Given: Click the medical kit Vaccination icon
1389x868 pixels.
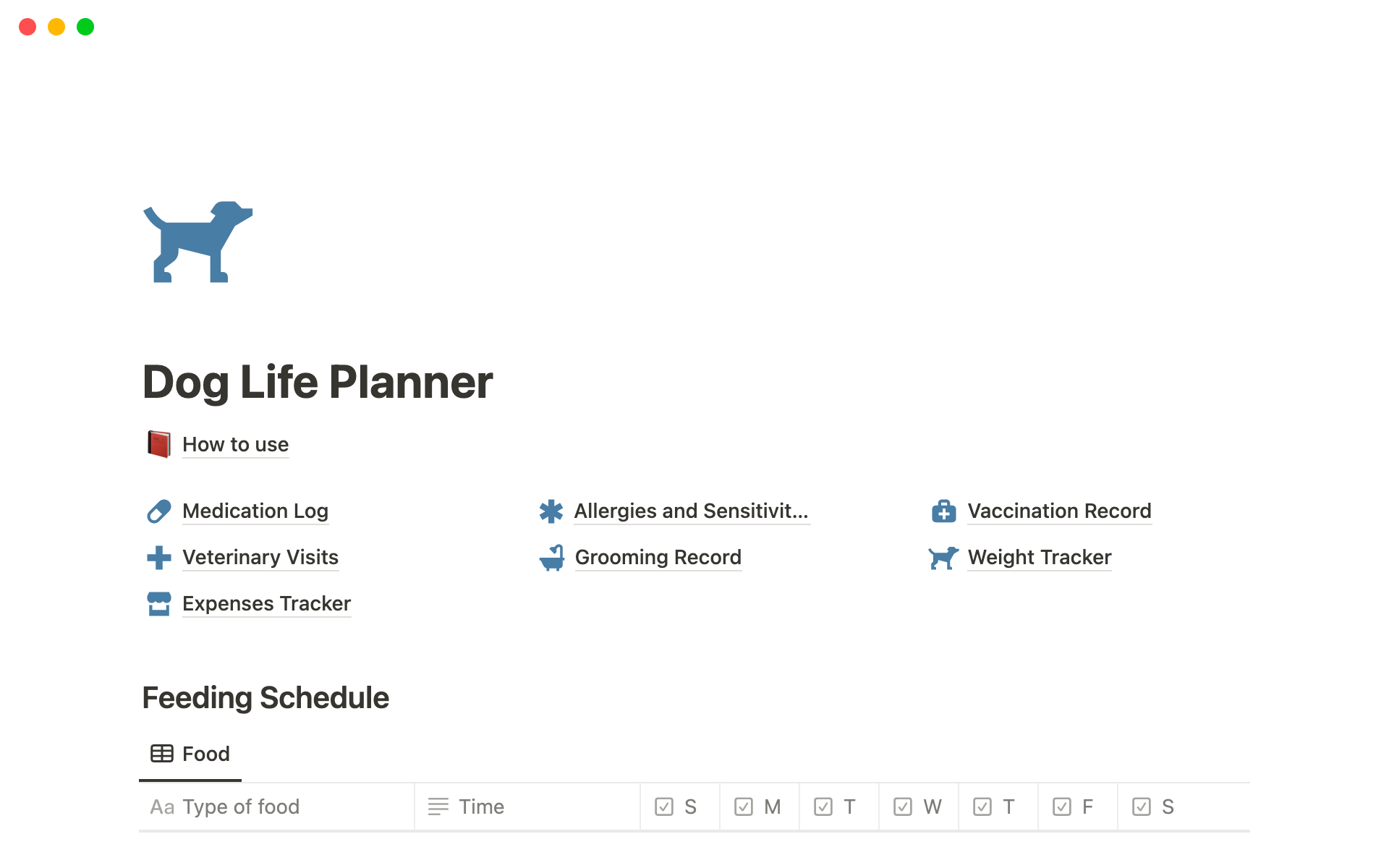Looking at the screenshot, I should (943, 511).
